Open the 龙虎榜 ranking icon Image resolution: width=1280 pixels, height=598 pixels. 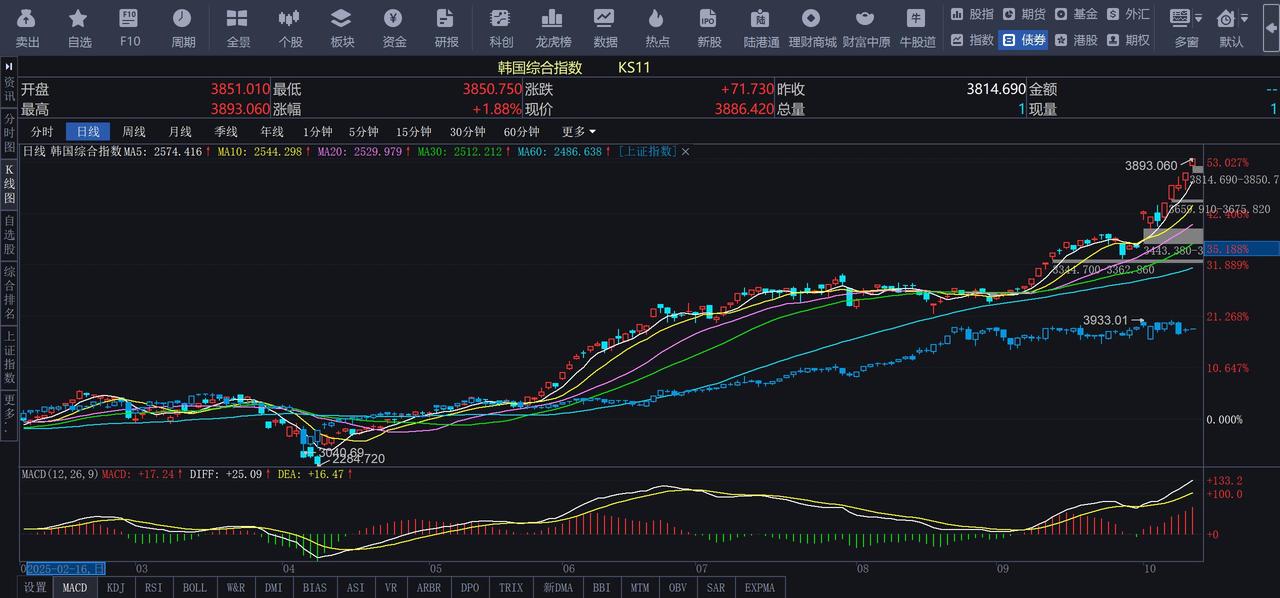coord(552,19)
